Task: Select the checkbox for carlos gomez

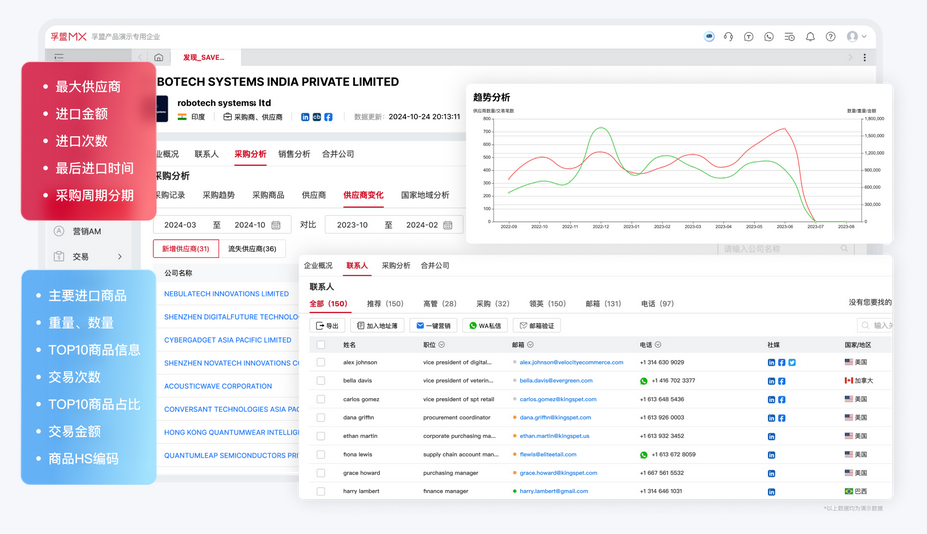Action: tap(321, 399)
